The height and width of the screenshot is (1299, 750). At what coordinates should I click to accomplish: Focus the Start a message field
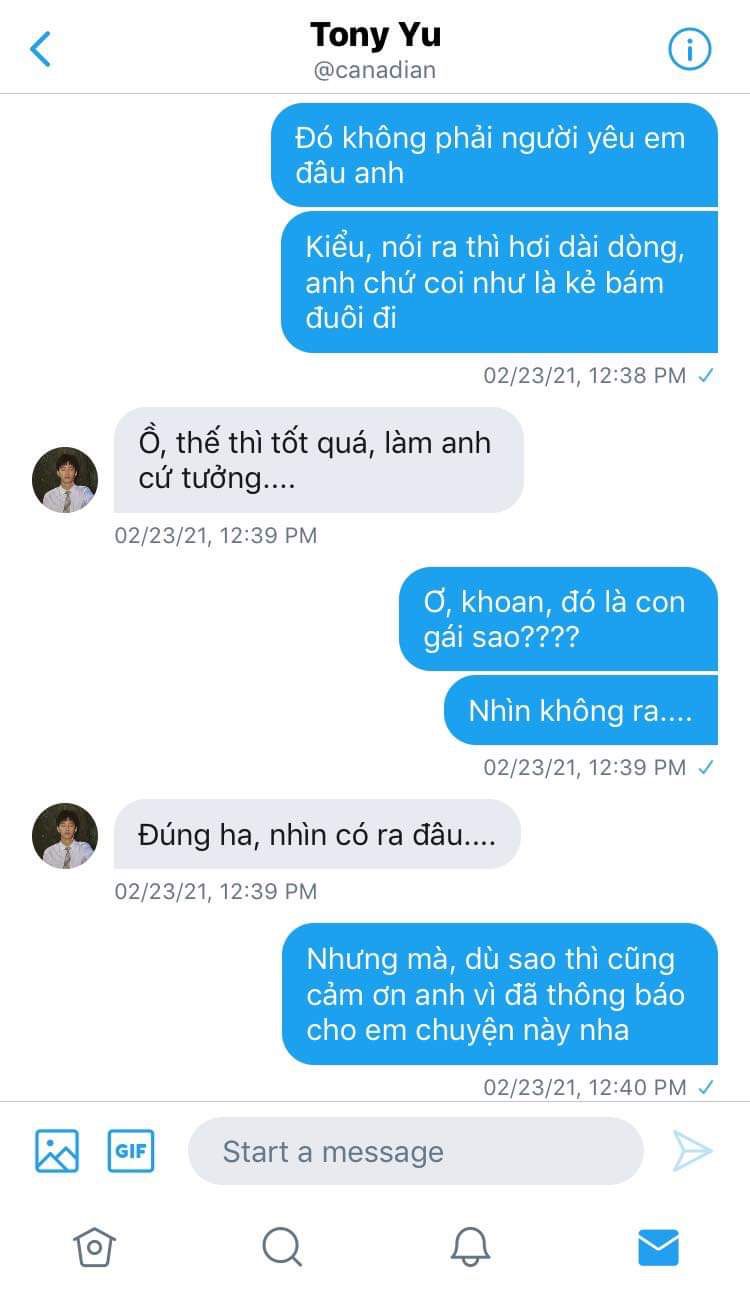415,1151
